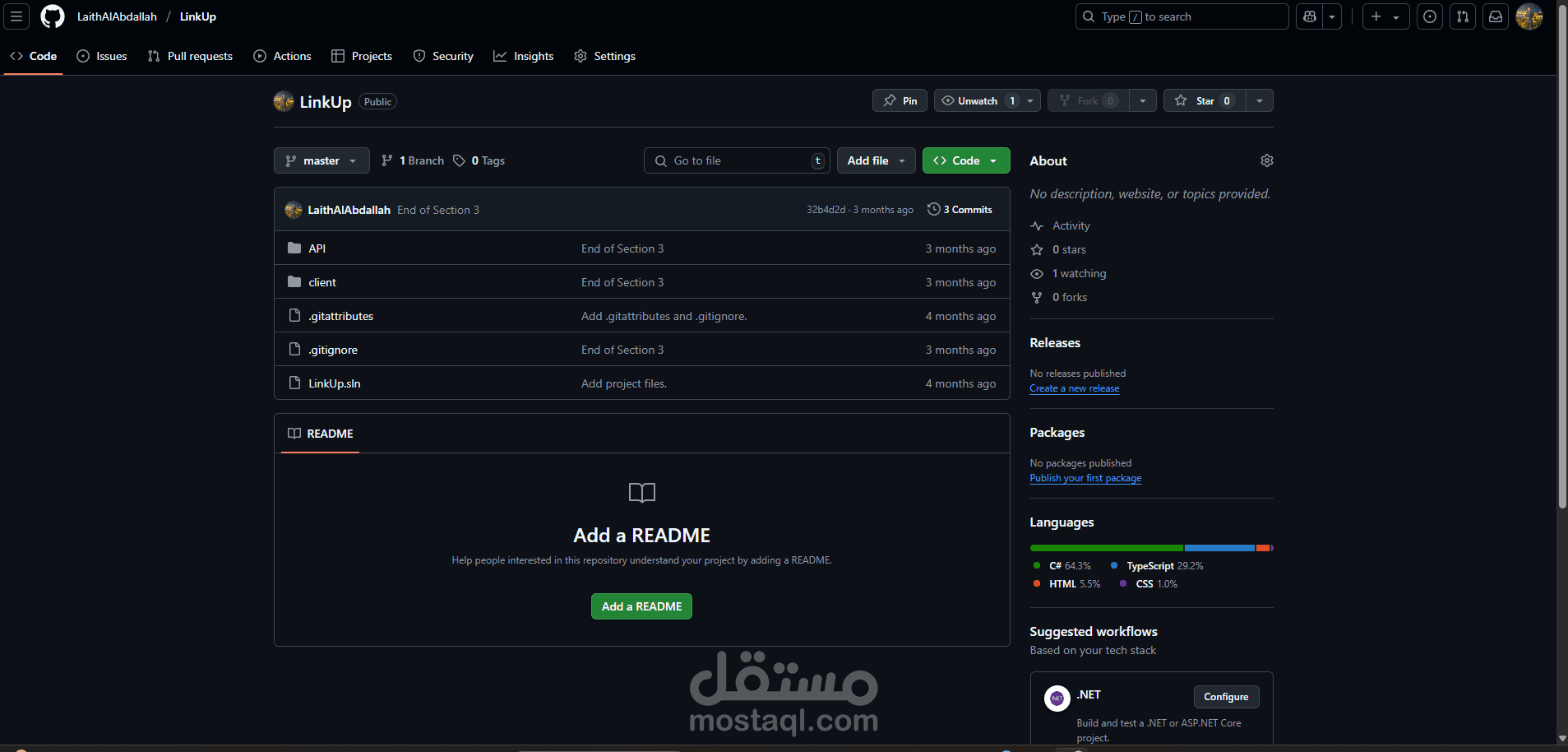Click the star icon next to 0 stars
The image size is (1568, 752).
[x=1037, y=249]
